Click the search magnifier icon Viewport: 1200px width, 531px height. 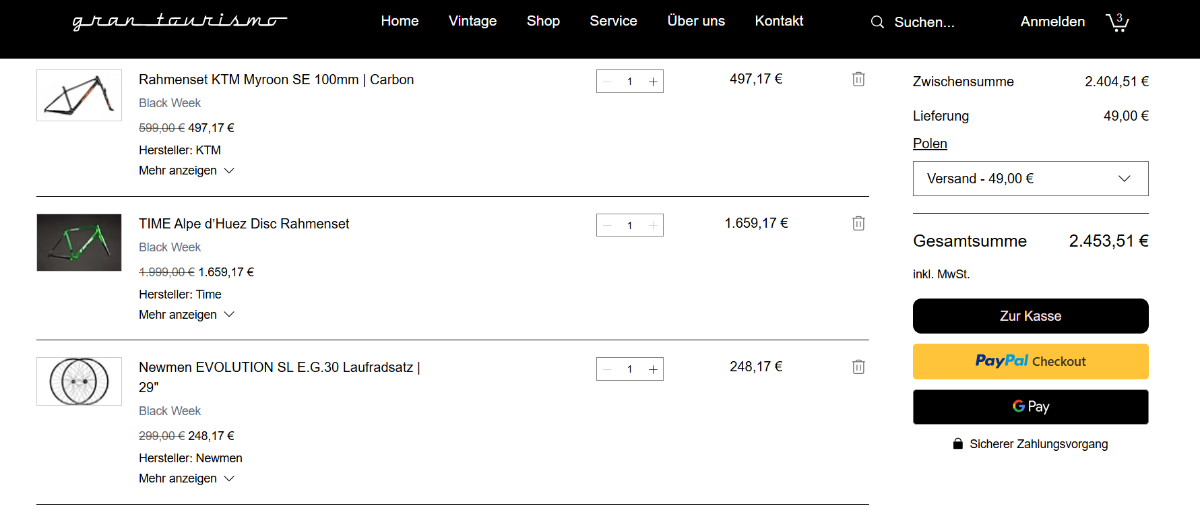click(877, 22)
